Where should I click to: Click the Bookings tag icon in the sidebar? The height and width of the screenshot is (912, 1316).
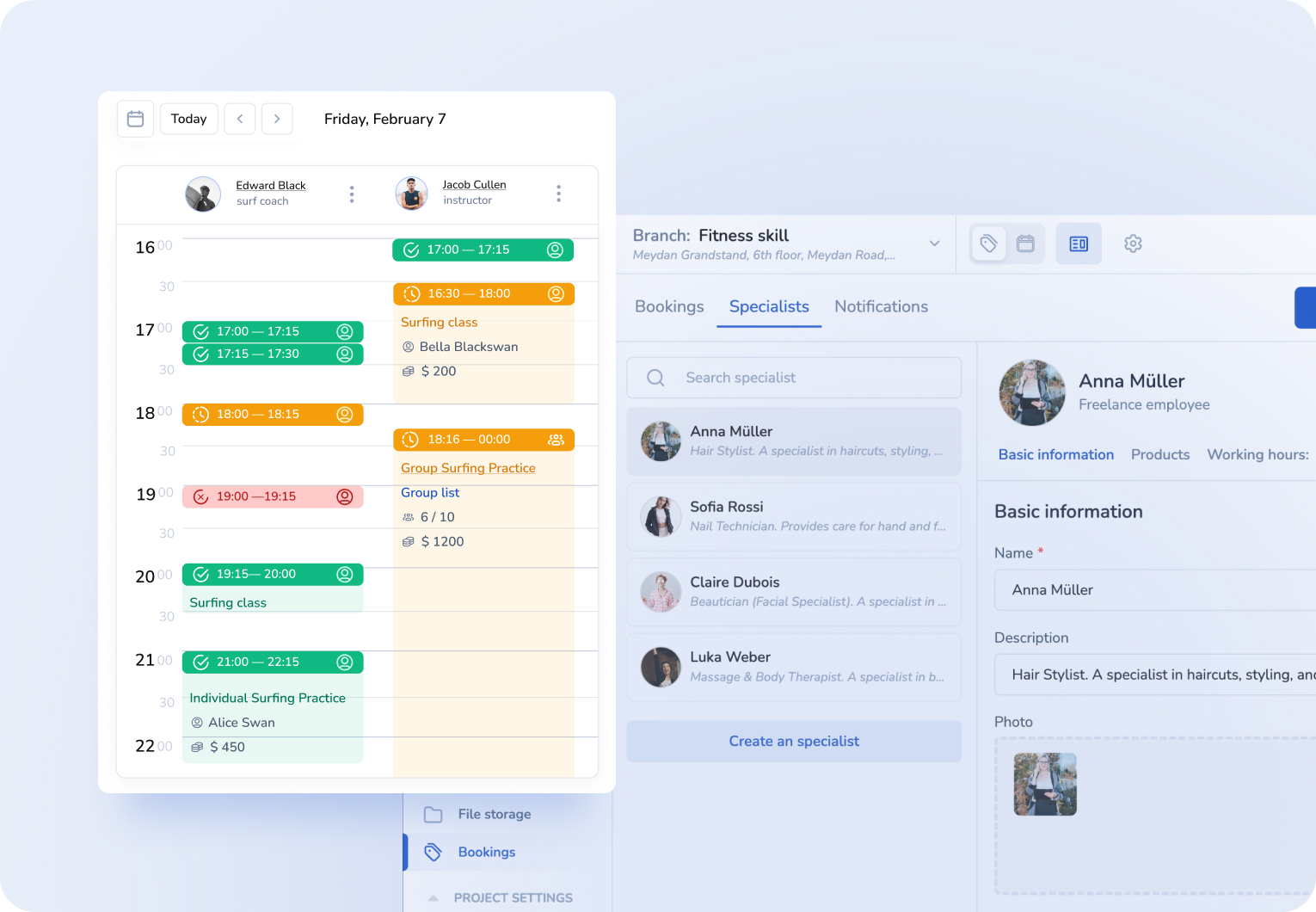[x=433, y=852]
